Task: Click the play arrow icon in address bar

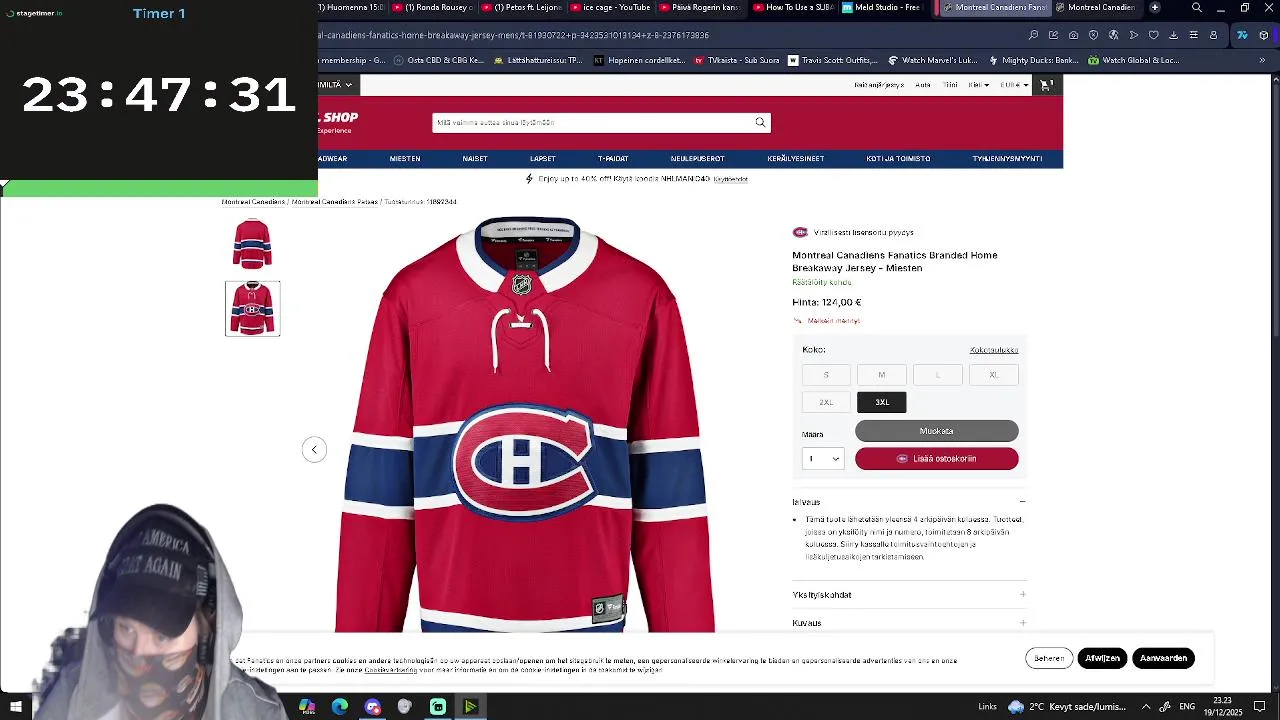Action: tap(1133, 35)
